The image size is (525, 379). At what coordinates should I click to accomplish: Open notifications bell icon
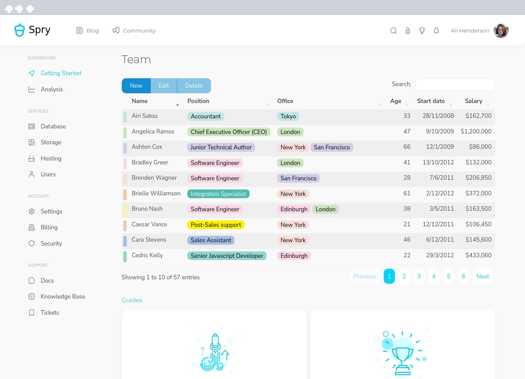436,31
